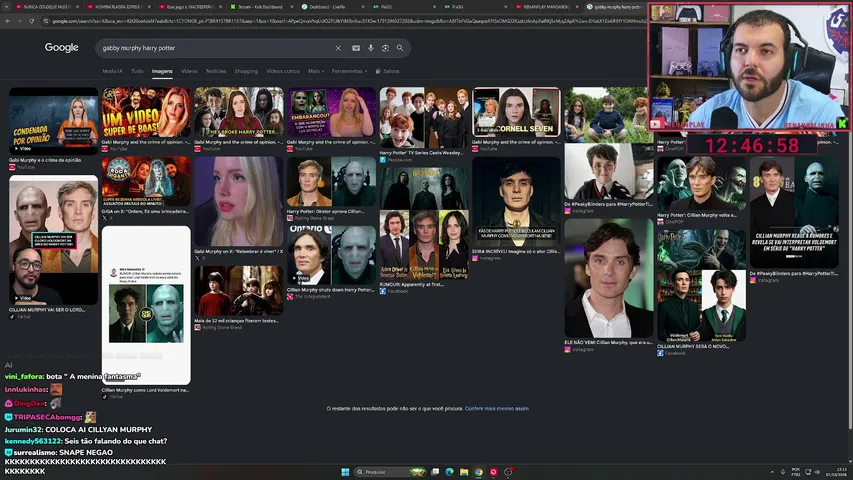The image size is (853, 480).
Task: Open 'RUMOUR: Apparently at first' Facebook image
Action: point(424,224)
